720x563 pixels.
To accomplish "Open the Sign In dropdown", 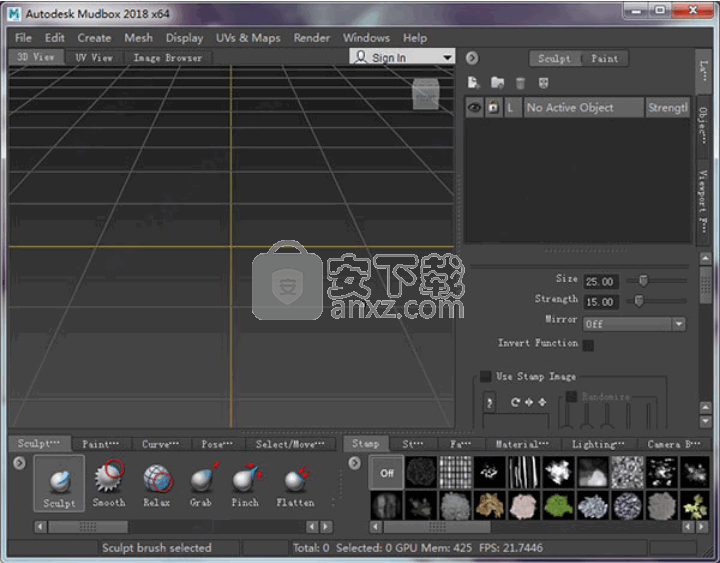I will click(x=402, y=57).
